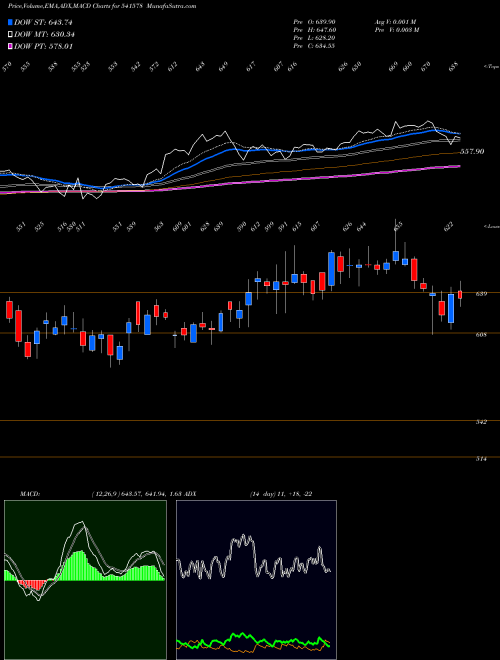Click the tall blue candlestick near 626
Screen dimensions: 500x660
point(332,269)
